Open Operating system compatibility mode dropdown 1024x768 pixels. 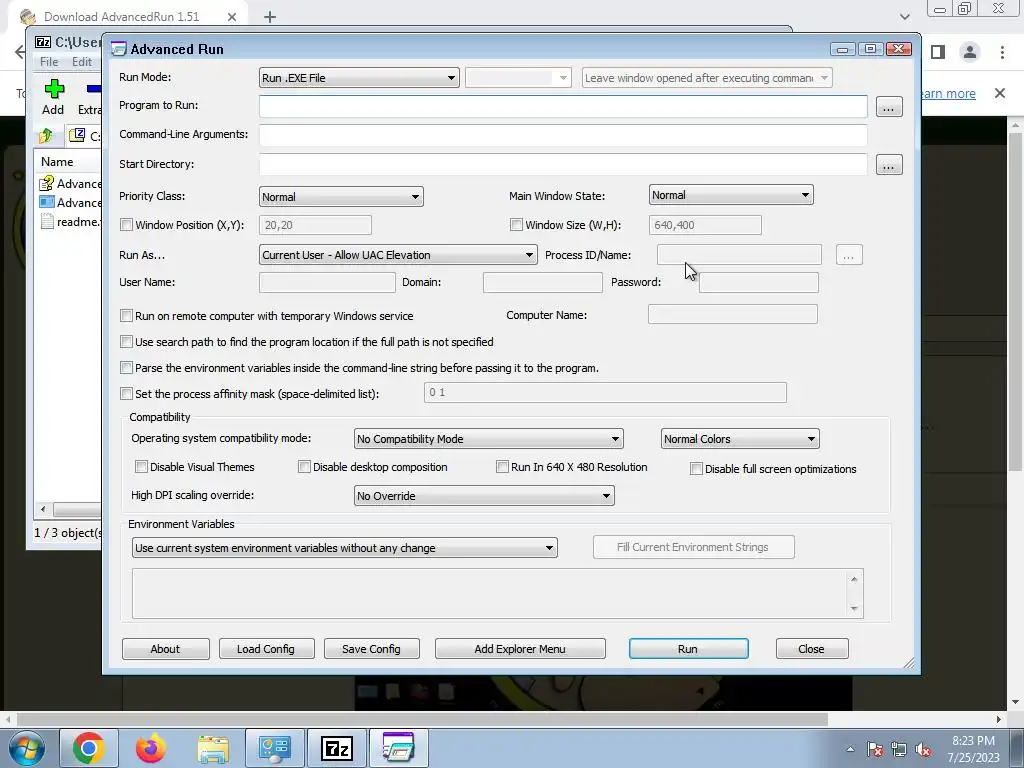point(488,439)
